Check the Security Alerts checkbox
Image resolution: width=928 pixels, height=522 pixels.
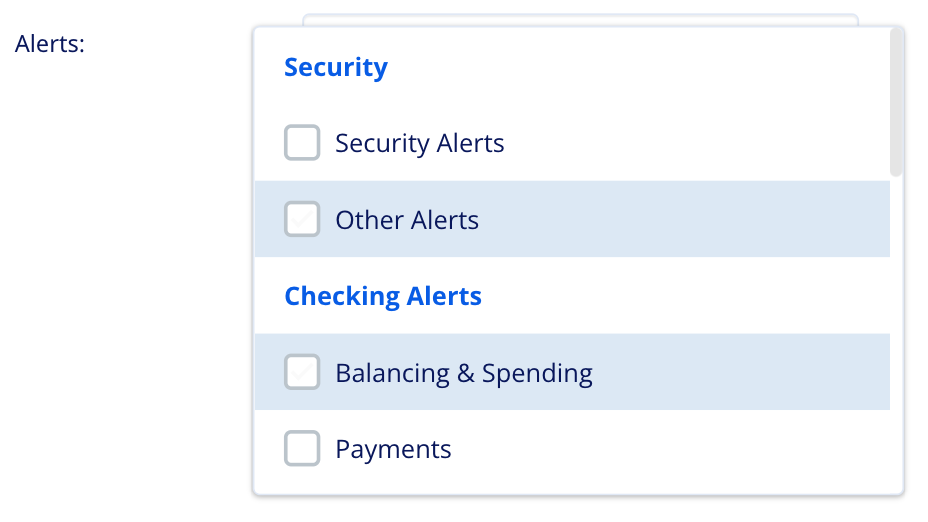302,143
